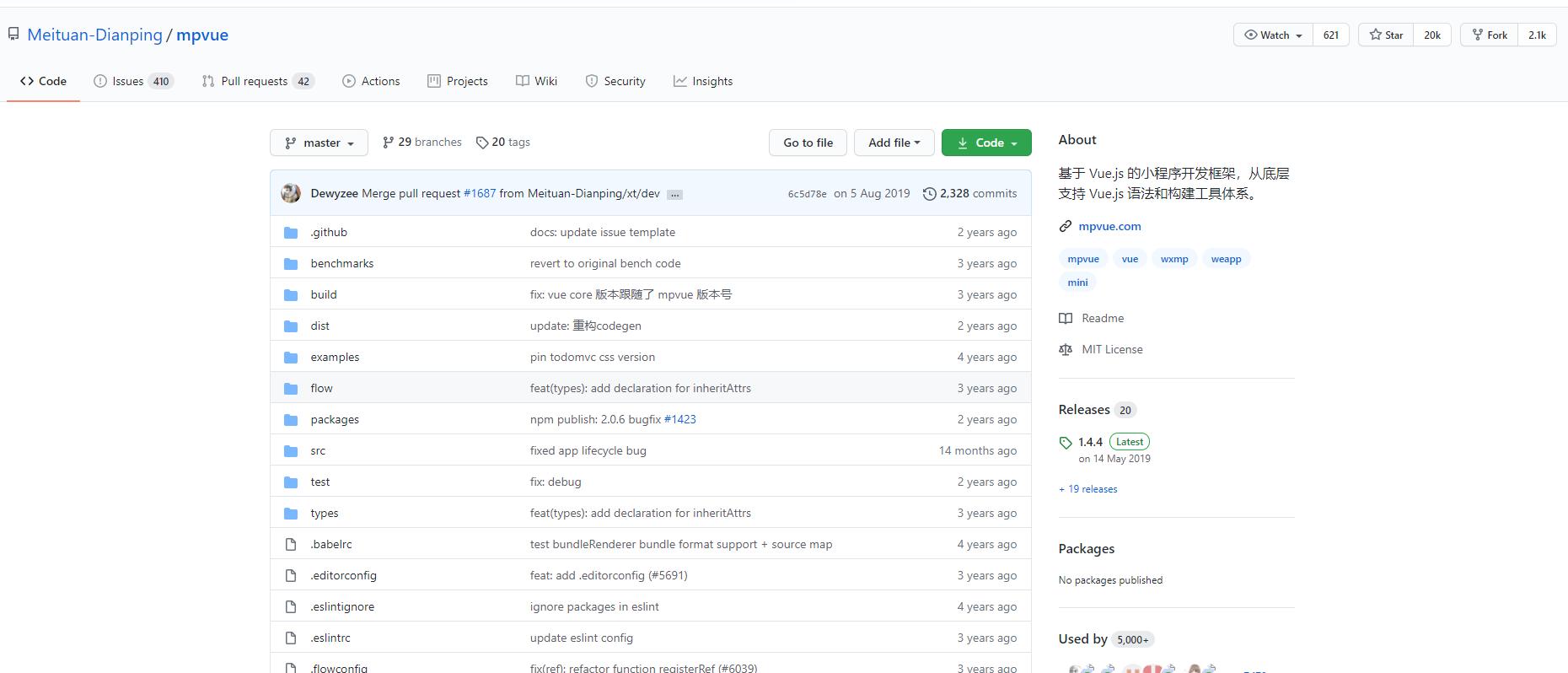Star the mpvue repository
The width and height of the screenshot is (1568, 673).
point(1386,35)
